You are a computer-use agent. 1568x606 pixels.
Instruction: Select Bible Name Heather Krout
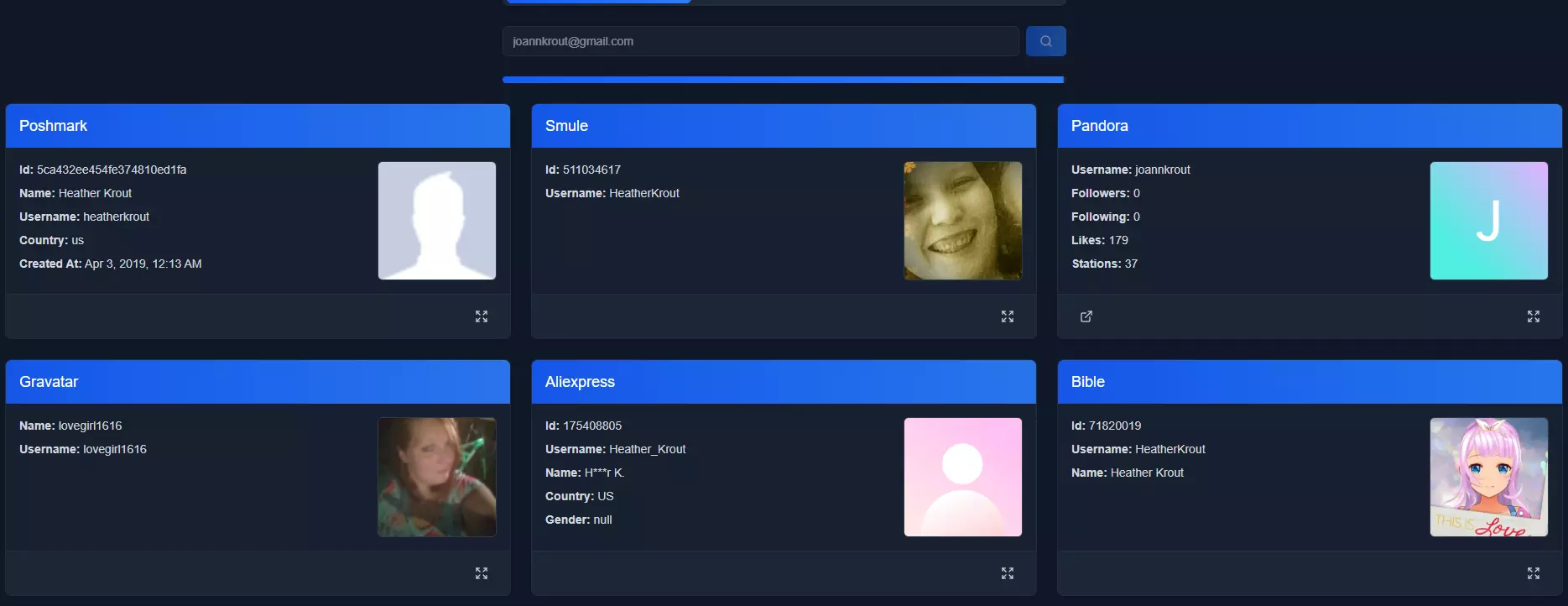pyautogui.click(x=1128, y=473)
